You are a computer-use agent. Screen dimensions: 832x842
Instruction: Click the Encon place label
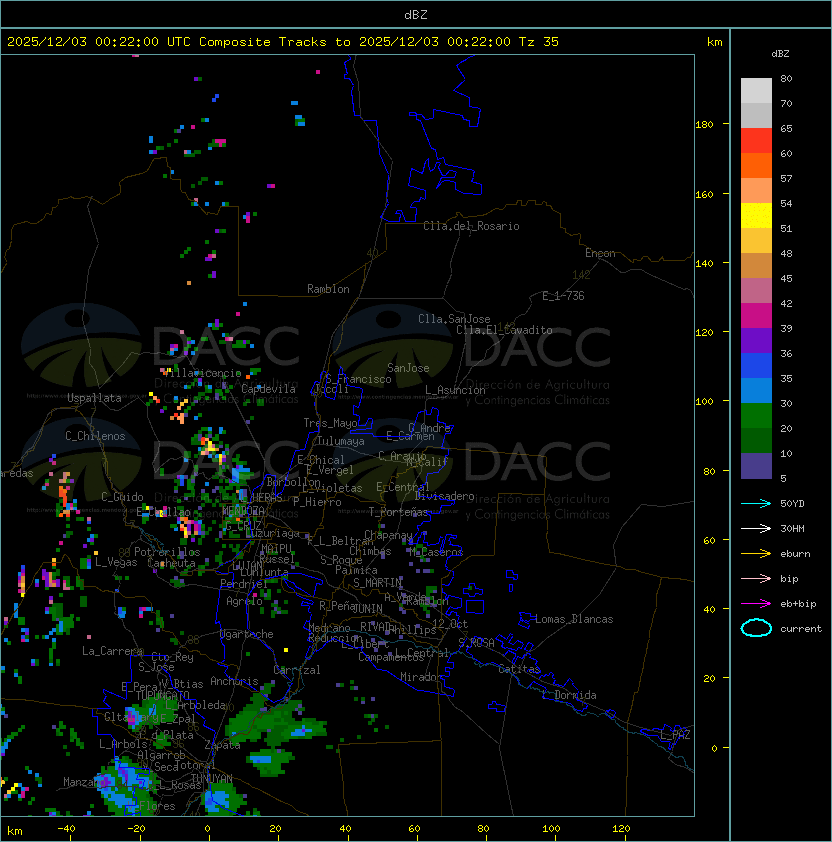[x=600, y=253]
